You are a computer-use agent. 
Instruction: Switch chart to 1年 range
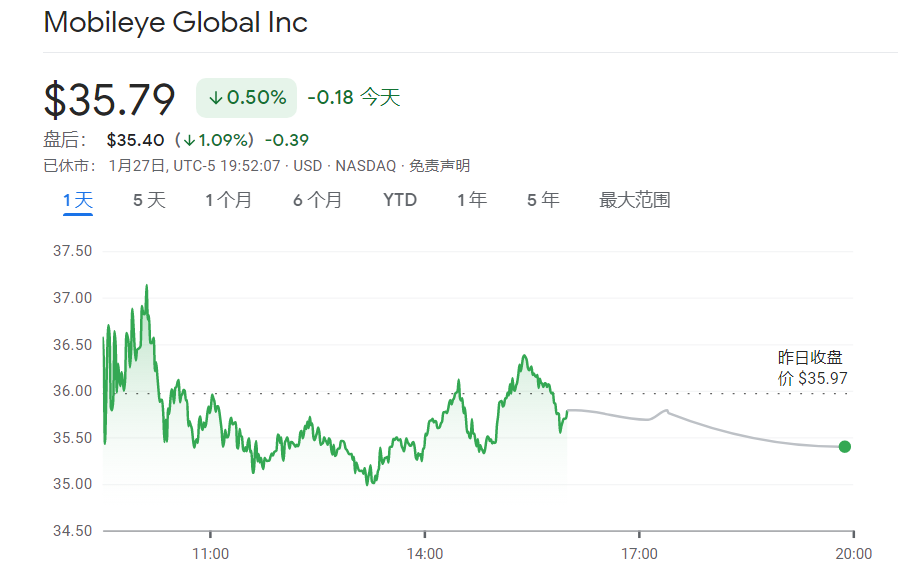[x=472, y=200]
